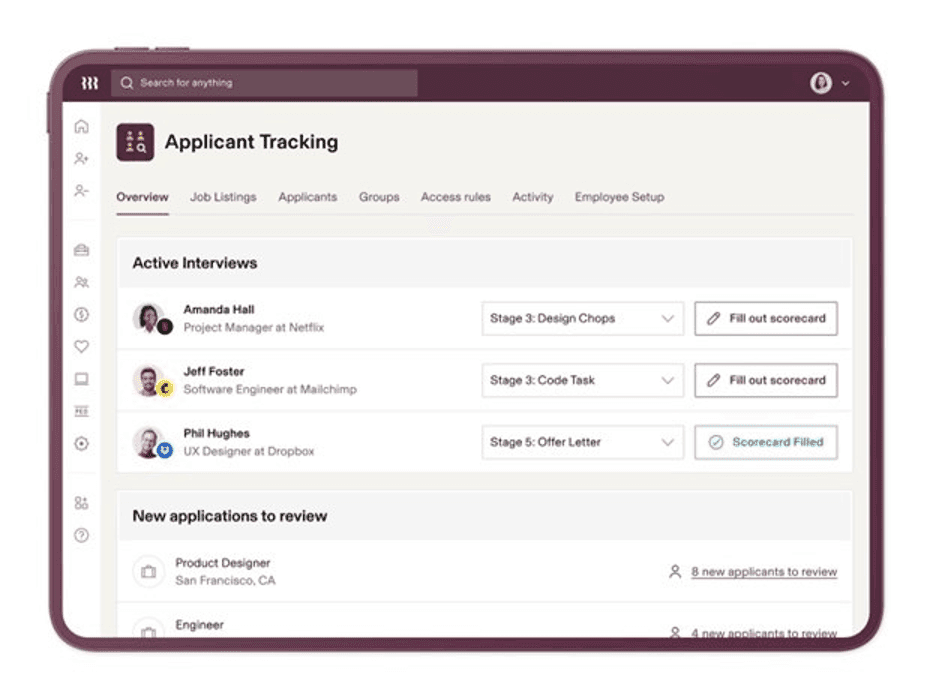Viewport: 936px width, 688px height.
Task: Select the benefits heart icon
Action: [82, 347]
